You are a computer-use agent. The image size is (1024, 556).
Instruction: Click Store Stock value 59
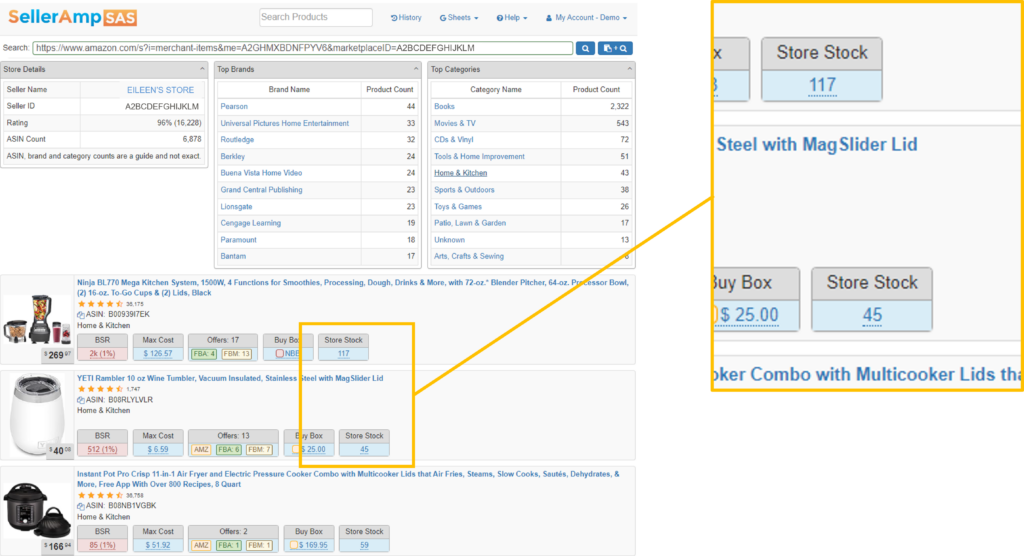(364, 546)
